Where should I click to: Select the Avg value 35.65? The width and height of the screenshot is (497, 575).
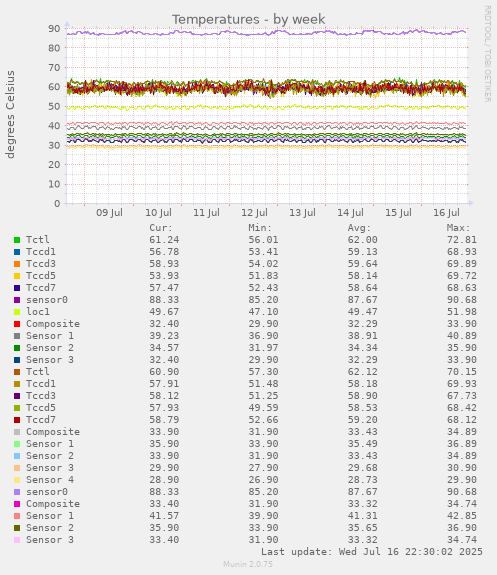[x=362, y=528]
